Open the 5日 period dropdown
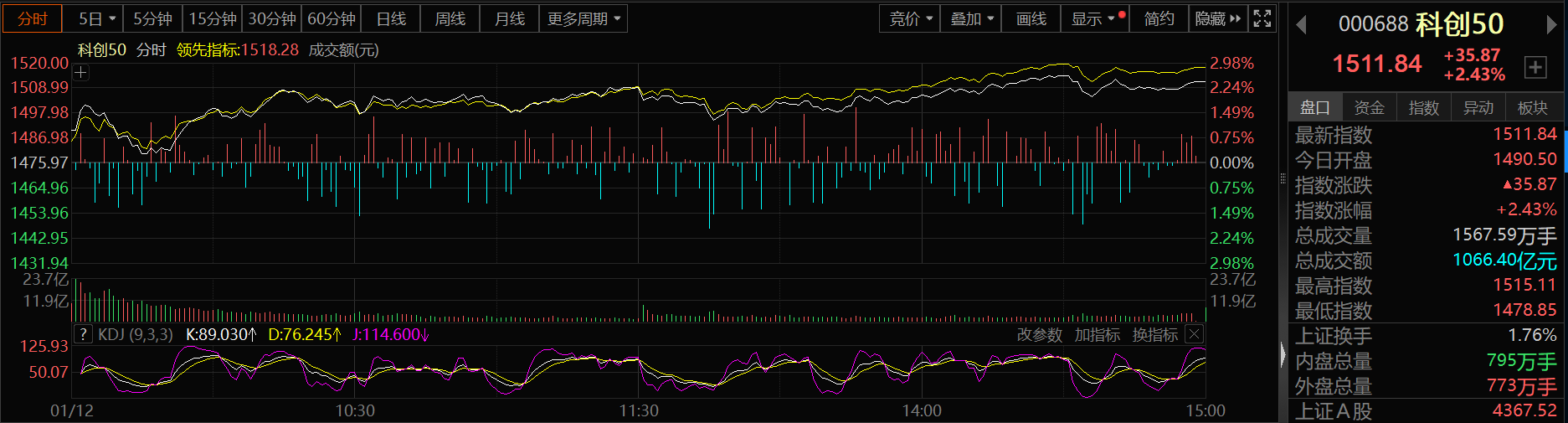 [96, 18]
